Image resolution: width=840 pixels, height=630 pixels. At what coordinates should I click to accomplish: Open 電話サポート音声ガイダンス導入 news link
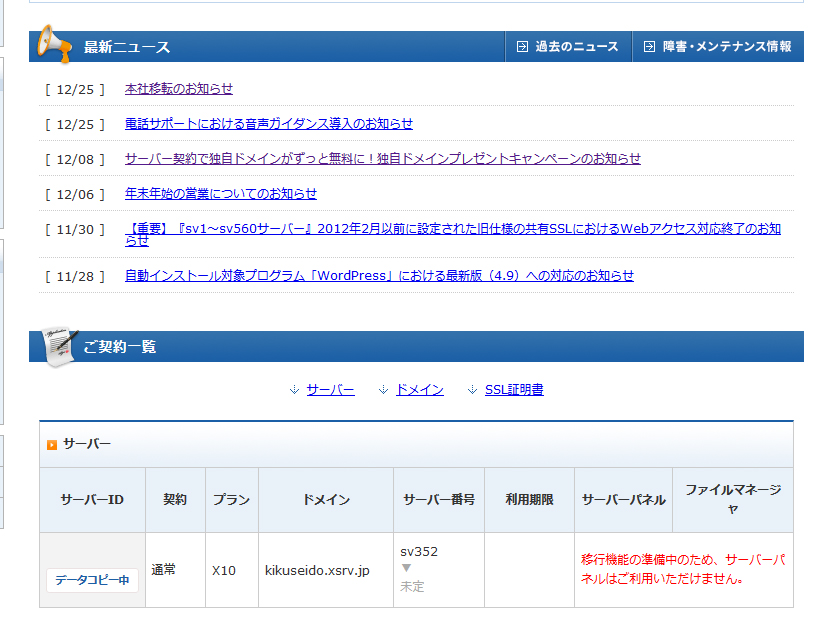pos(268,124)
